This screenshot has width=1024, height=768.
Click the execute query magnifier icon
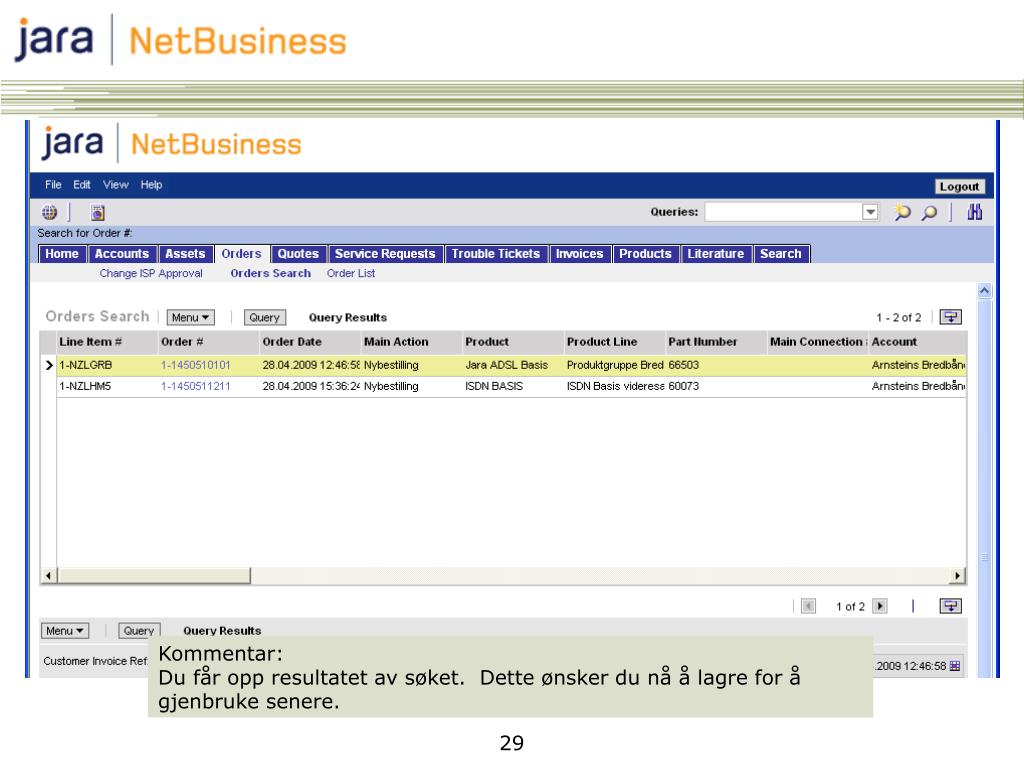[x=929, y=212]
